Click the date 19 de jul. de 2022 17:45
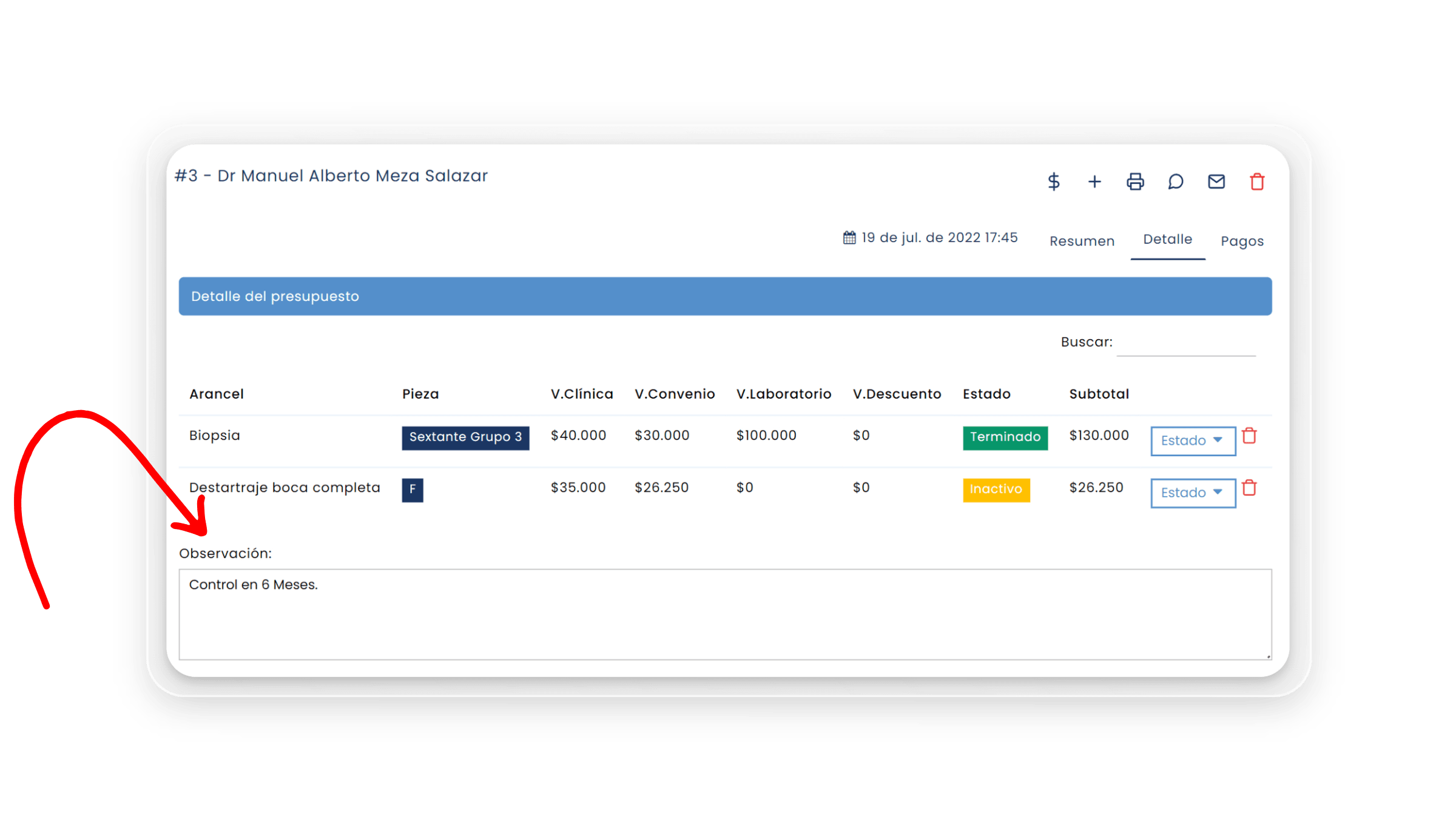Screen dimensions: 1456x819 point(939,237)
